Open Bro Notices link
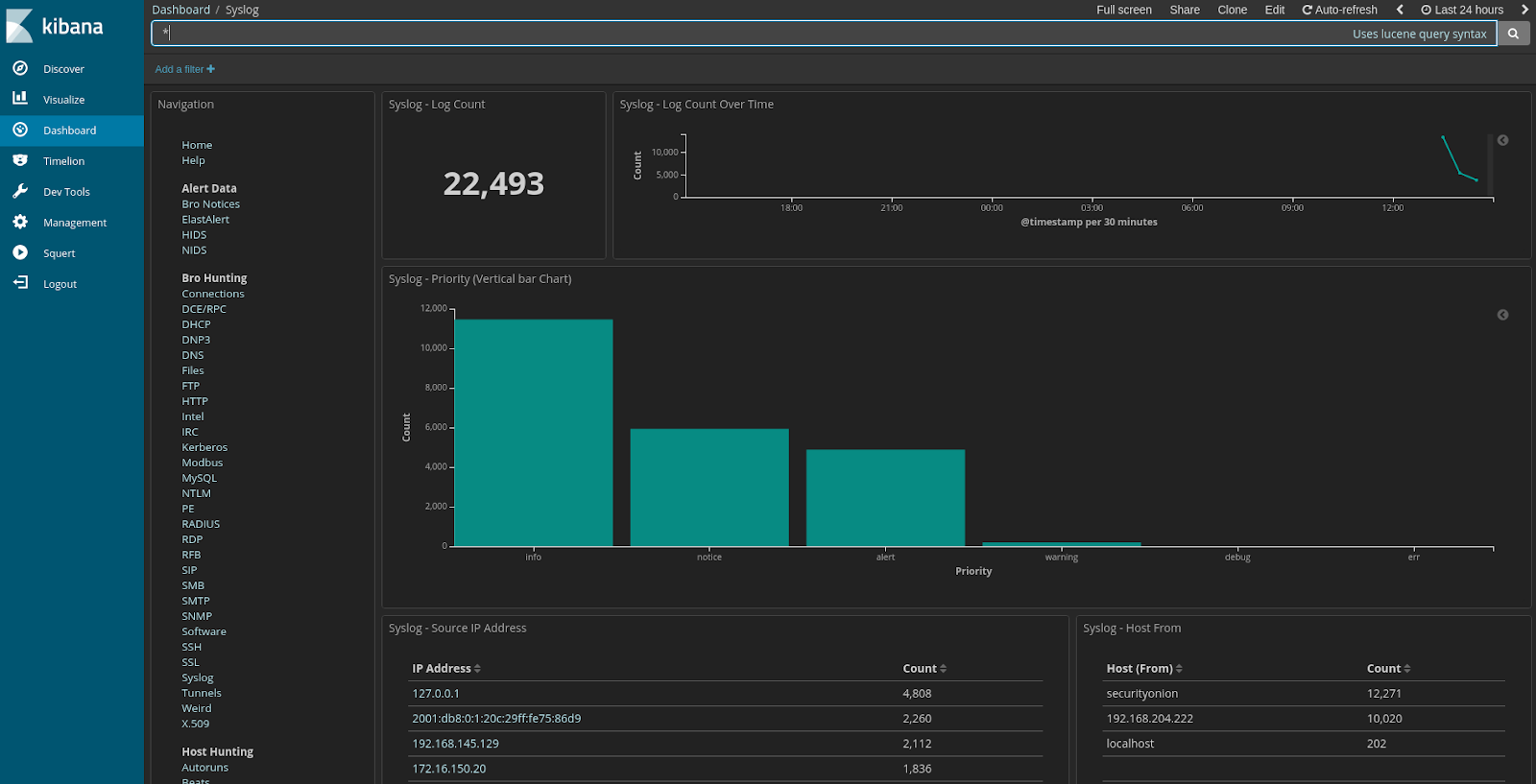Image resolution: width=1536 pixels, height=784 pixels. [x=210, y=204]
